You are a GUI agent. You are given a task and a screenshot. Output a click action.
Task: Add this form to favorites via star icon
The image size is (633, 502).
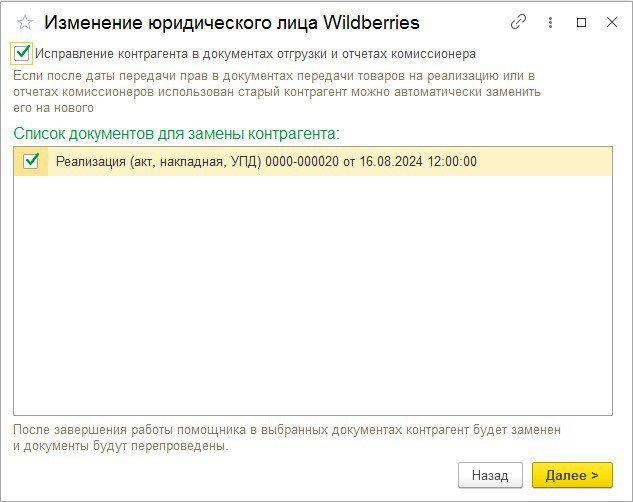25,22
